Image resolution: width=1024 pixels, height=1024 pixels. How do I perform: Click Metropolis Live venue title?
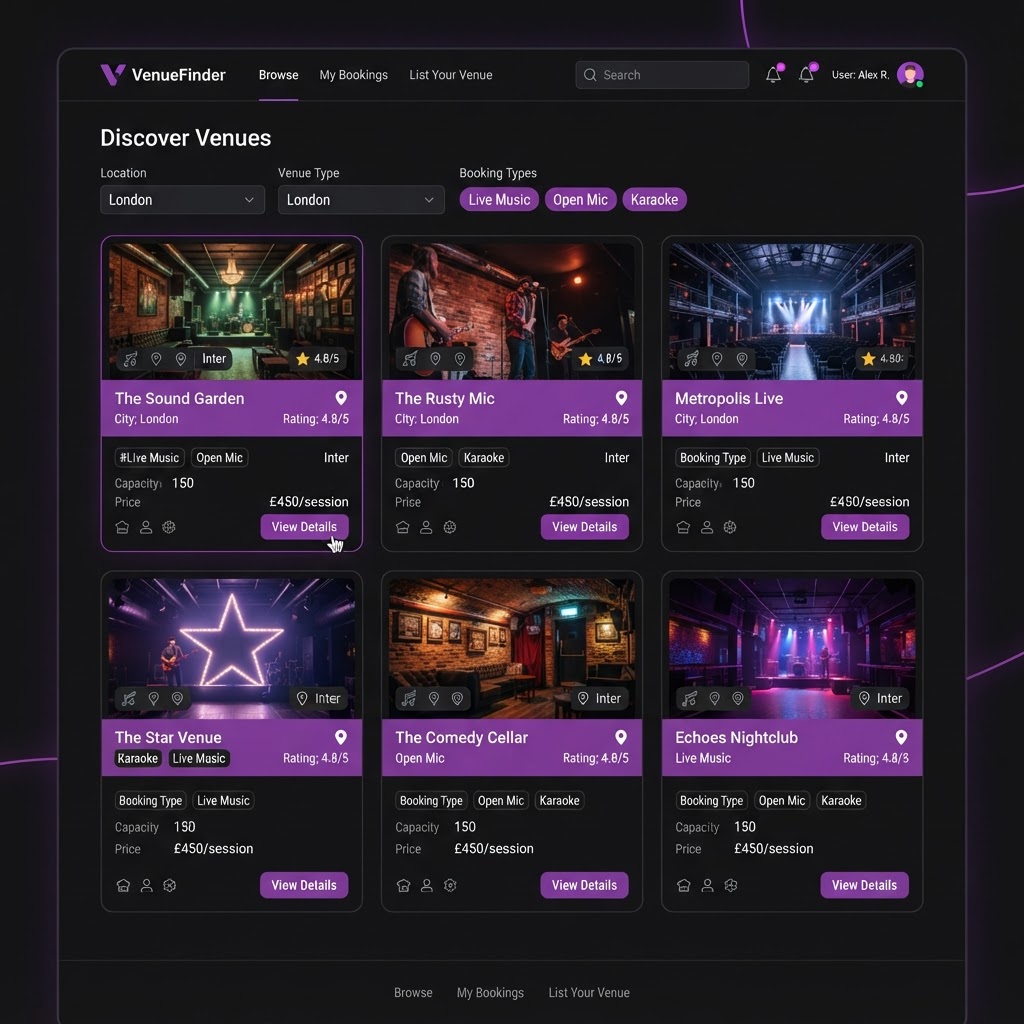tap(729, 398)
